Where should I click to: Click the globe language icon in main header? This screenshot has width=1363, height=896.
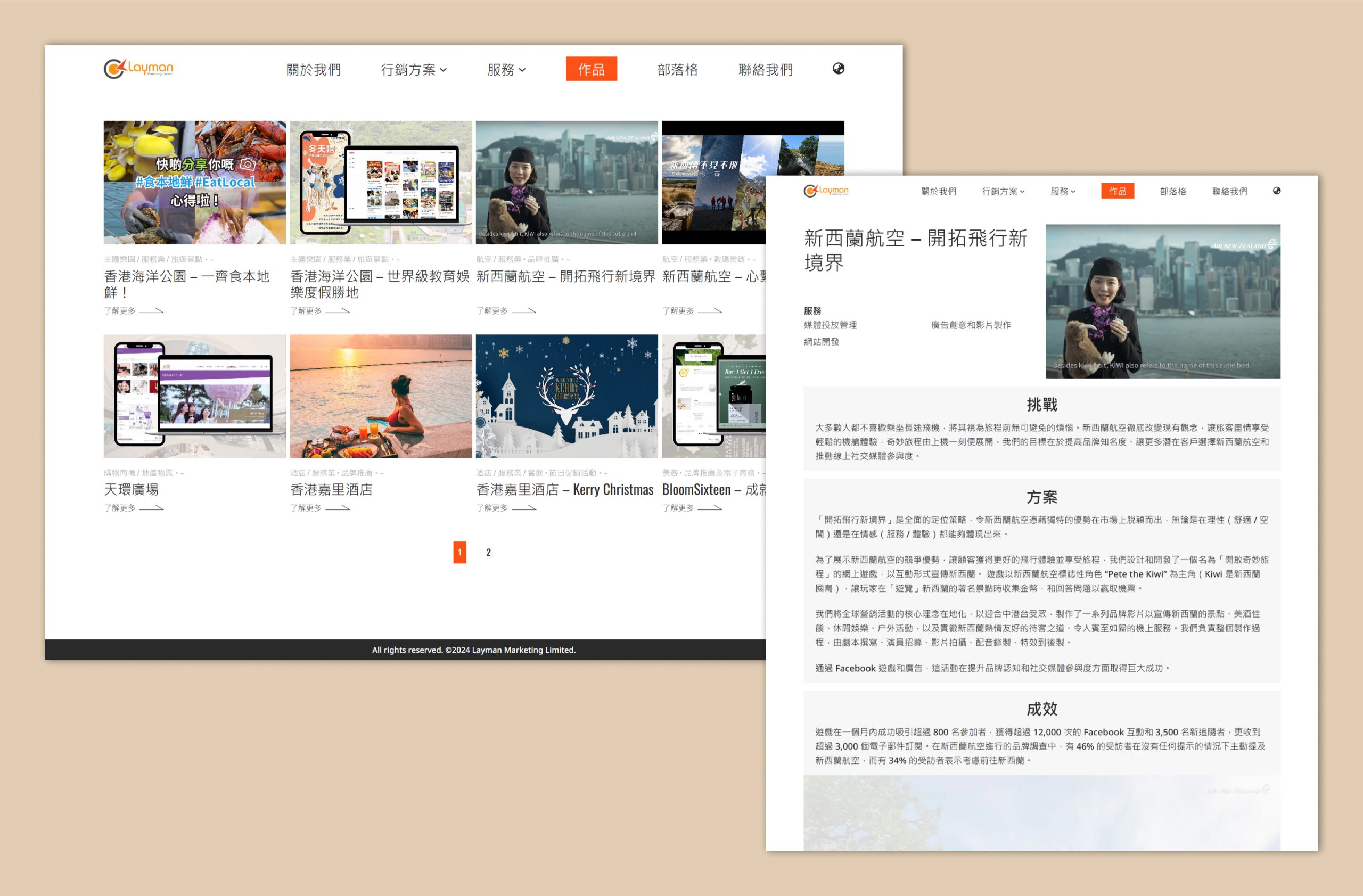[x=838, y=69]
